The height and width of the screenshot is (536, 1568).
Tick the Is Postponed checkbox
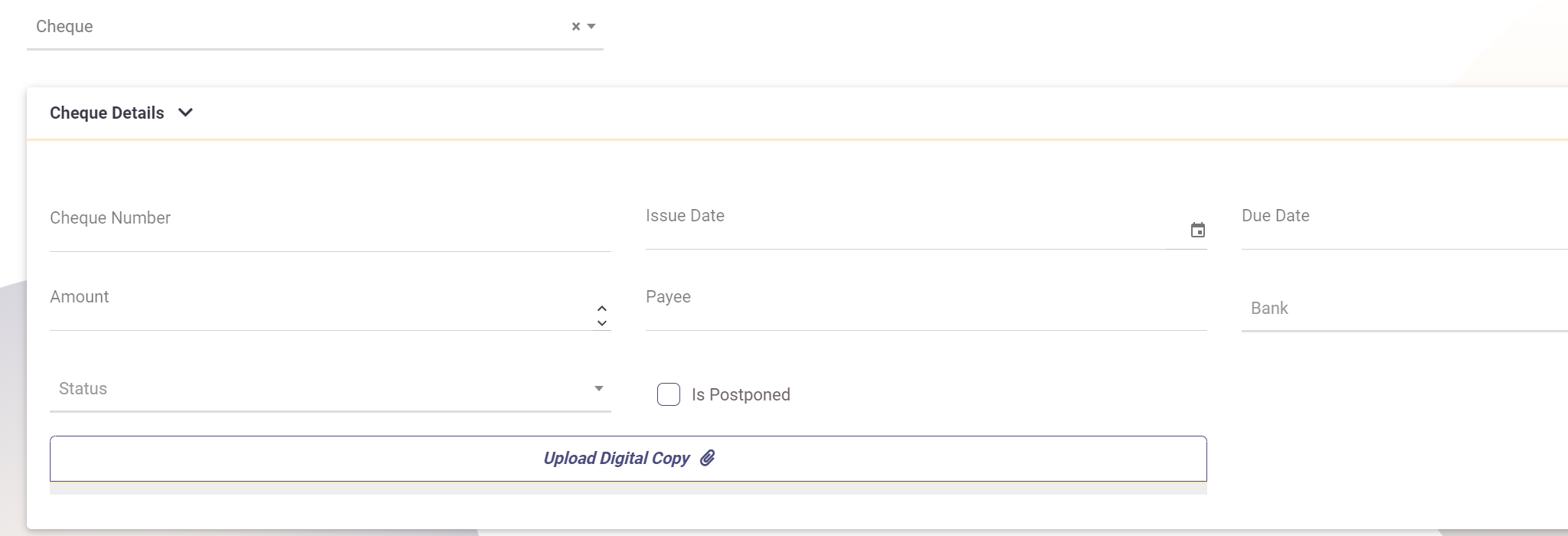[669, 394]
